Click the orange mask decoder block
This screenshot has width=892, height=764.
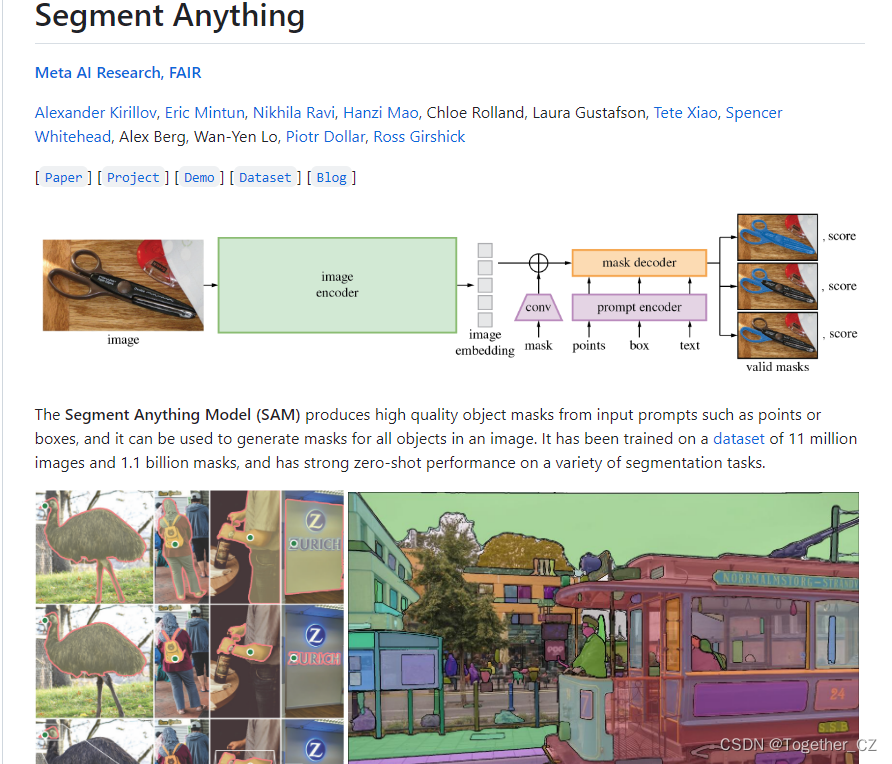click(639, 263)
